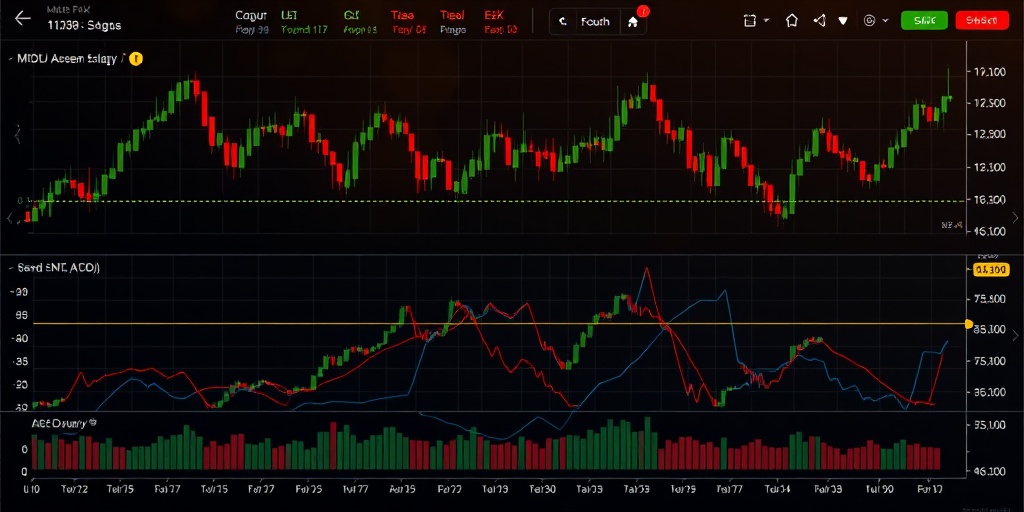Viewport: 1024px width, 512px height.
Task: Click the house-shaped icon in right toolbar
Action: [x=792, y=20]
